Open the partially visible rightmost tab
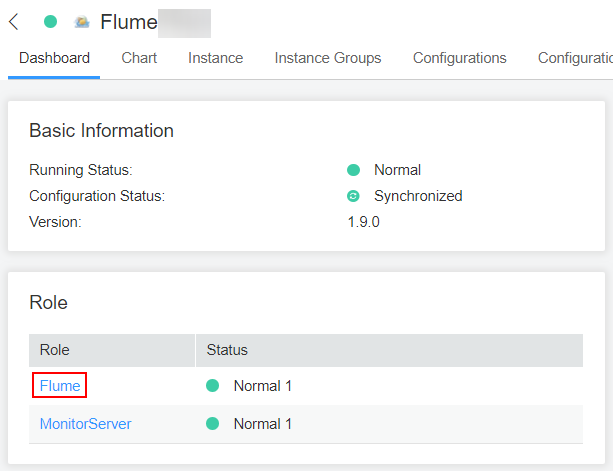Viewport: 613px width, 471px height. tap(574, 58)
